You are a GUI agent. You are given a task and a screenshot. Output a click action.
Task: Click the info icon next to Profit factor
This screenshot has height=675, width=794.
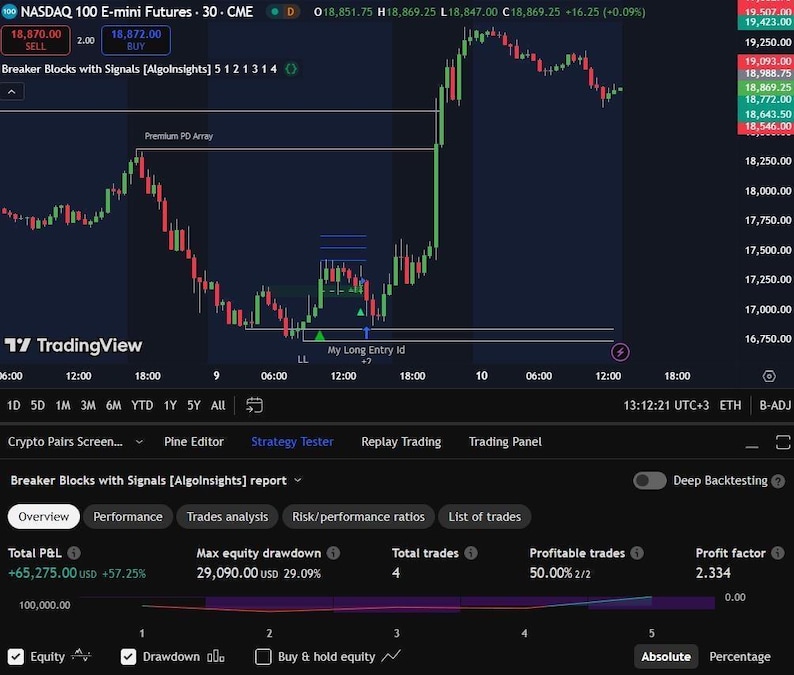777,553
